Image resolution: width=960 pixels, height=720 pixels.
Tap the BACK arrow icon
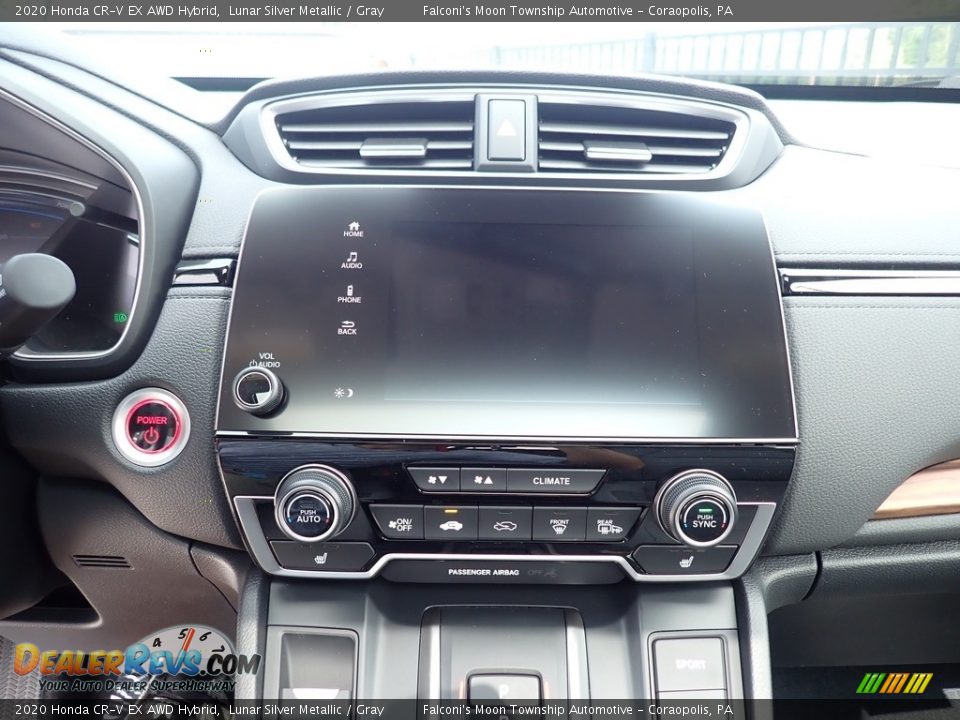[x=348, y=324]
